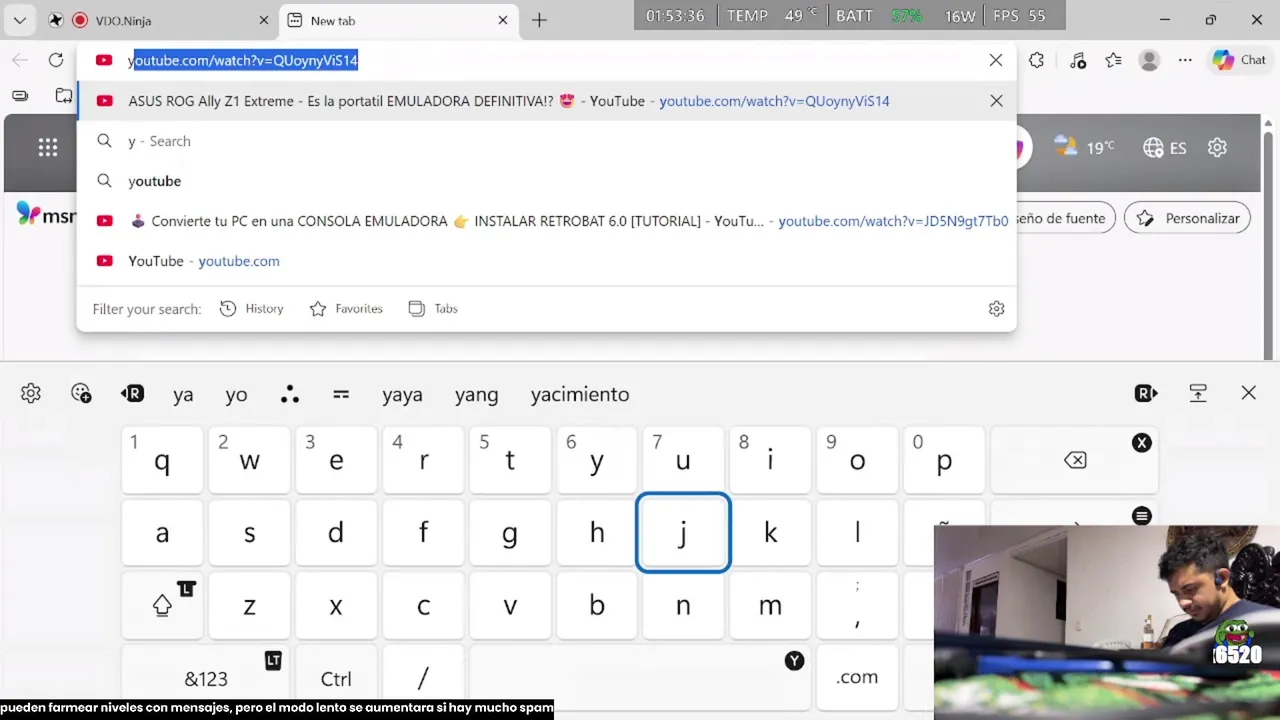Click the Ctrl key
Screen dimensions: 1280x720
[x=336, y=678]
